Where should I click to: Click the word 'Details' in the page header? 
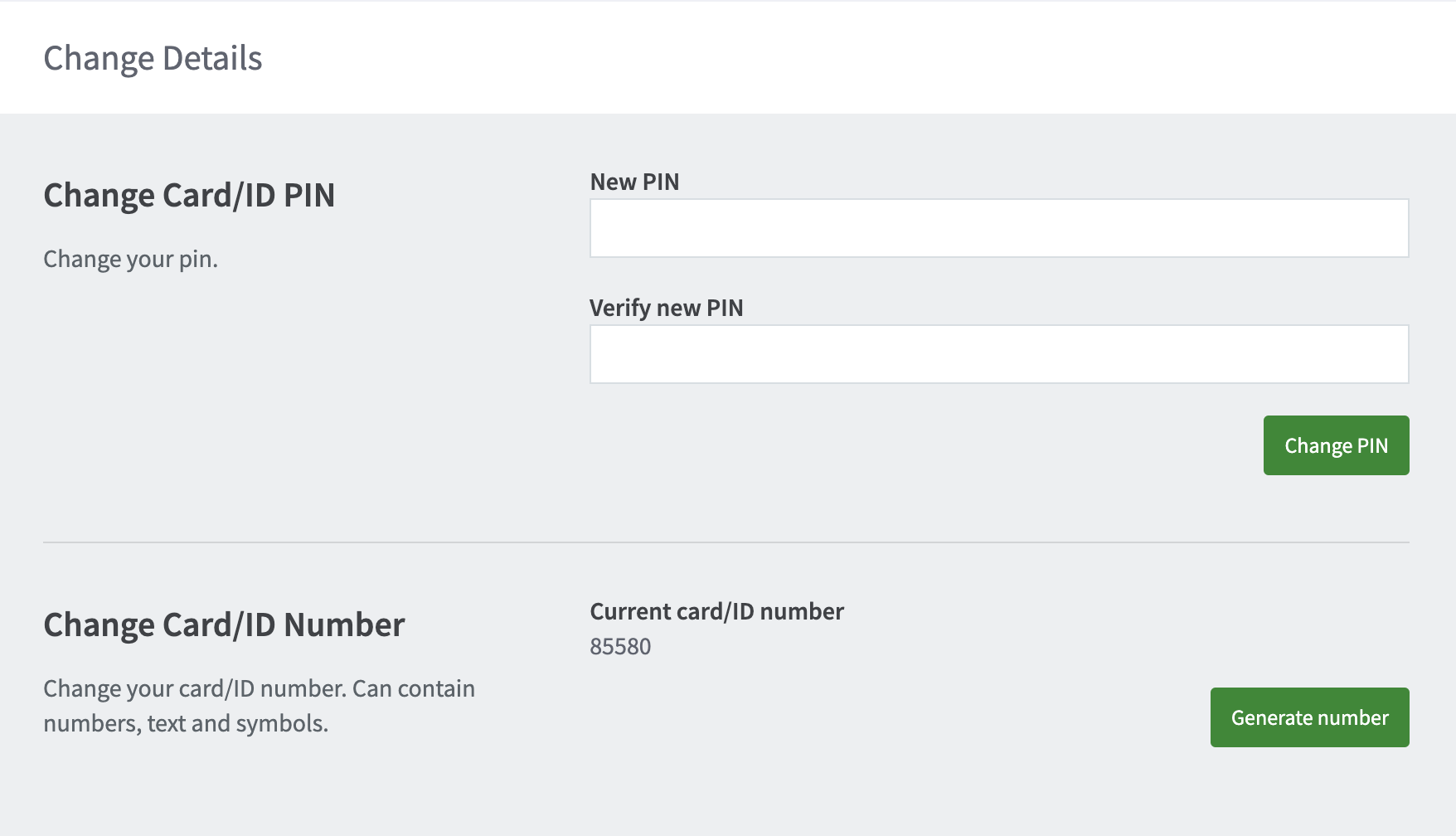click(212, 59)
